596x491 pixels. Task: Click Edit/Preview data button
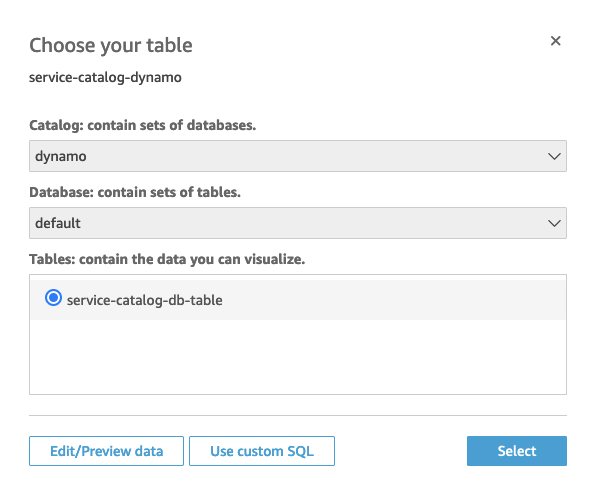(106, 451)
